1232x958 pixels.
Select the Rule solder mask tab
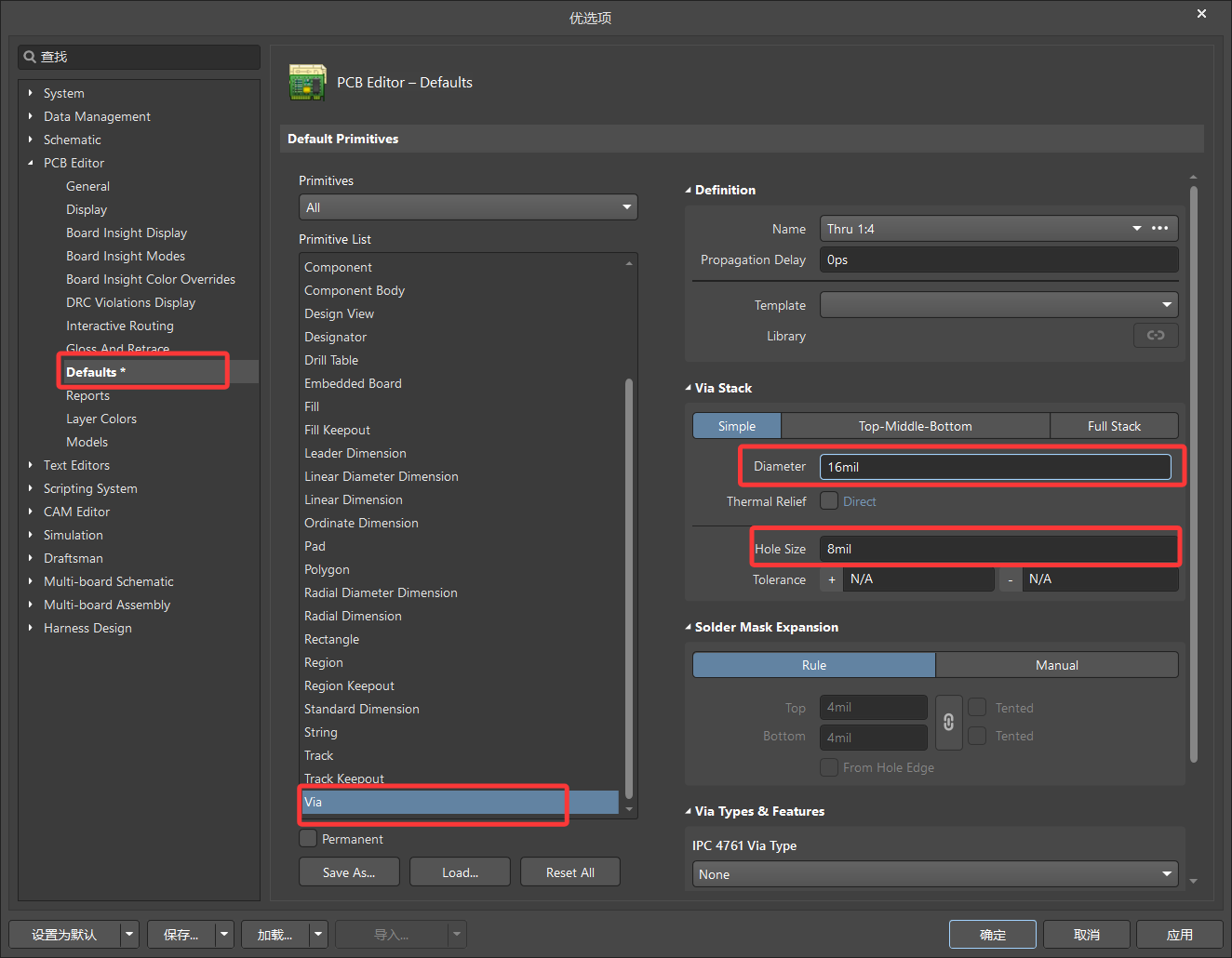coord(814,665)
